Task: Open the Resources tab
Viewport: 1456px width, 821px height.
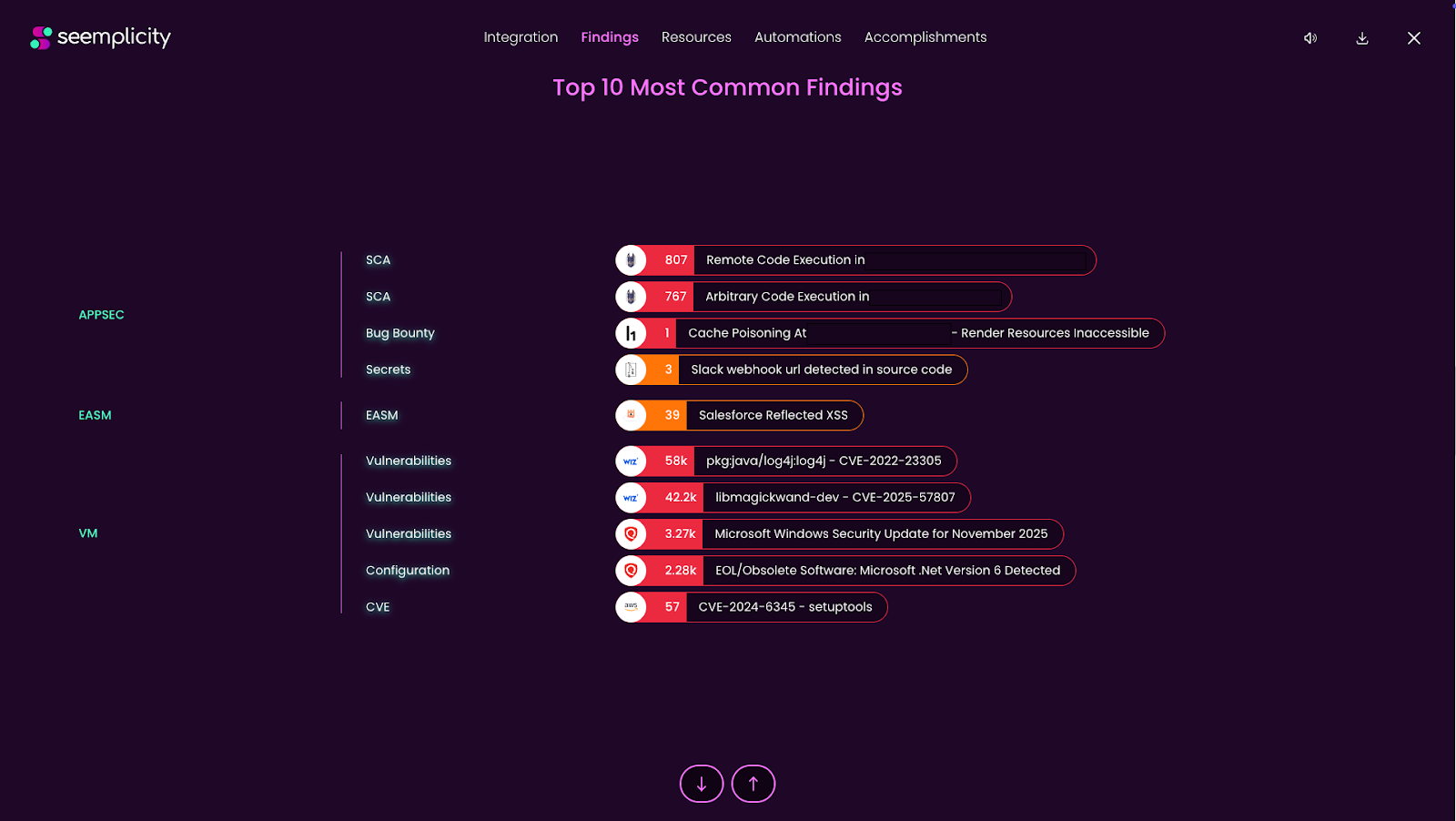Action: click(x=696, y=37)
